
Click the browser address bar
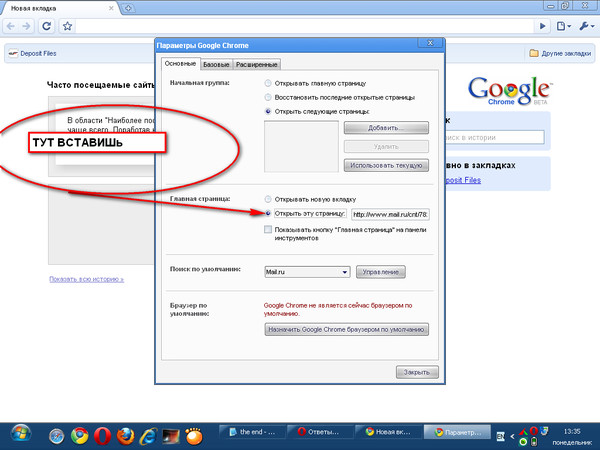[304, 26]
